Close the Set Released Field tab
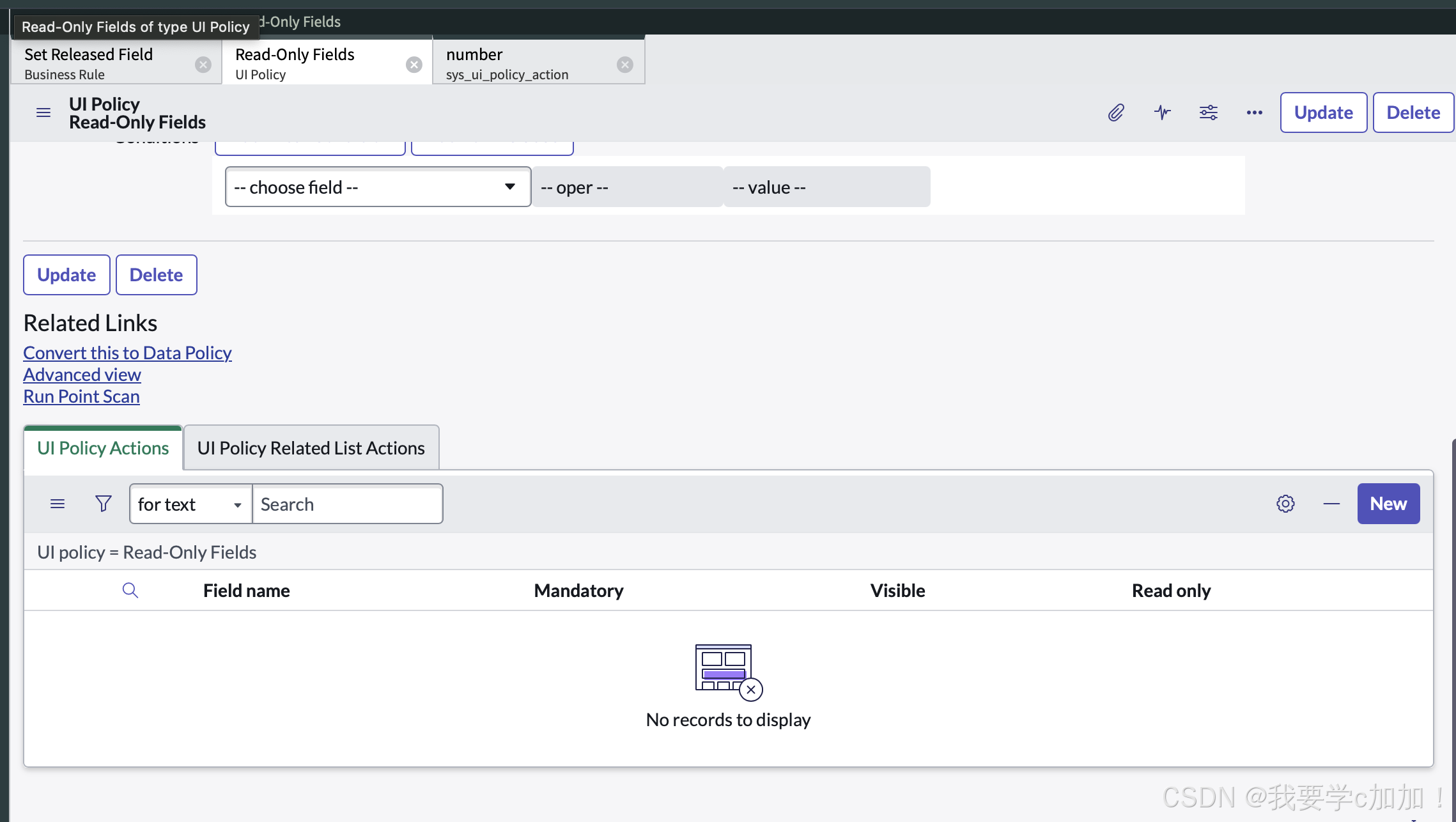Screen dimensions: 1456x822 pos(203,65)
